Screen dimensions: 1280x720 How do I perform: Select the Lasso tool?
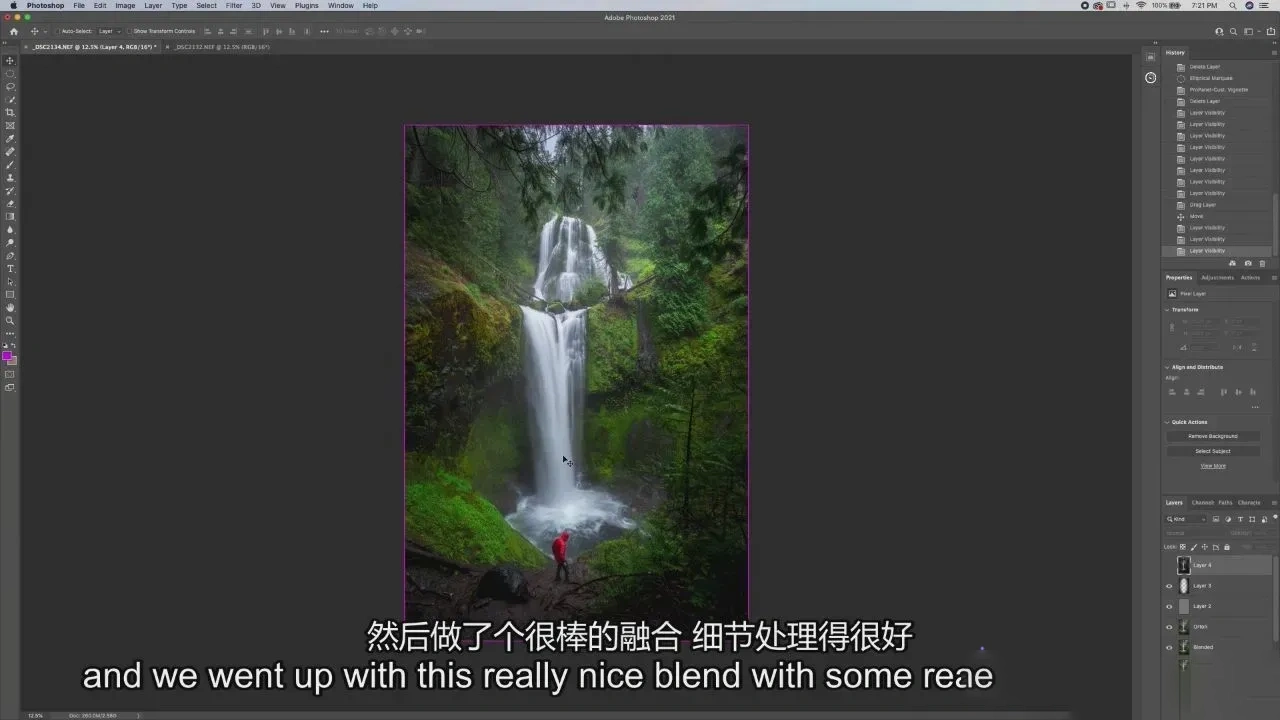[x=10, y=87]
